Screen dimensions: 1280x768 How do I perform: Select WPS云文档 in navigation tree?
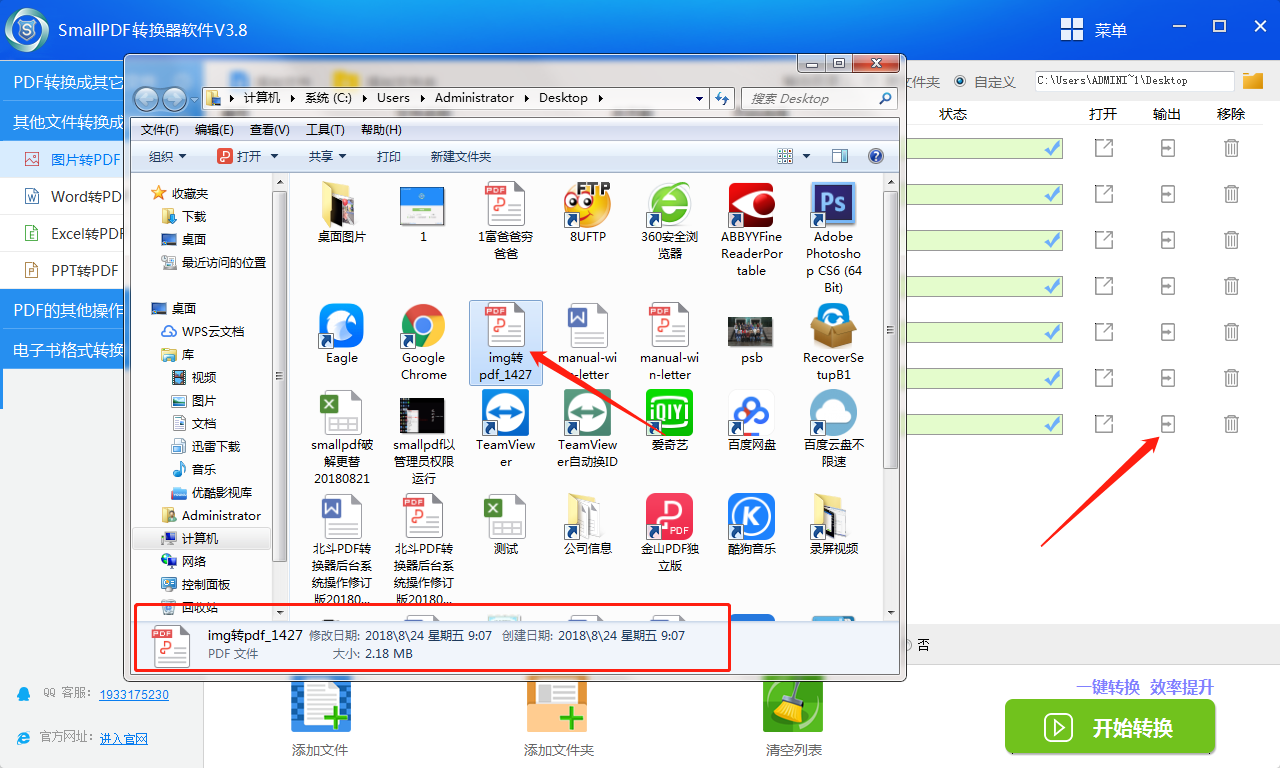coord(201,331)
